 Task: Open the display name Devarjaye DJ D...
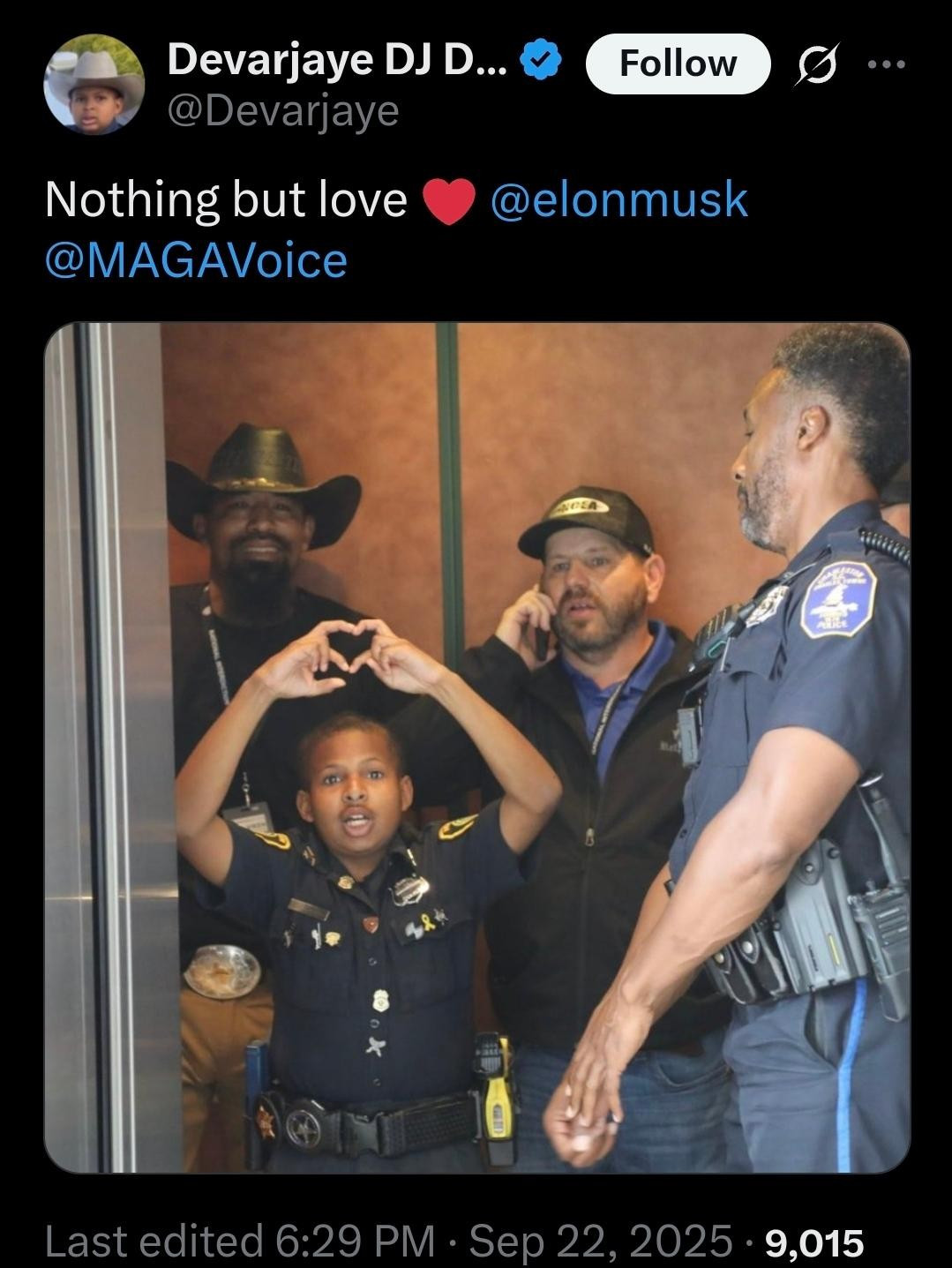337,60
